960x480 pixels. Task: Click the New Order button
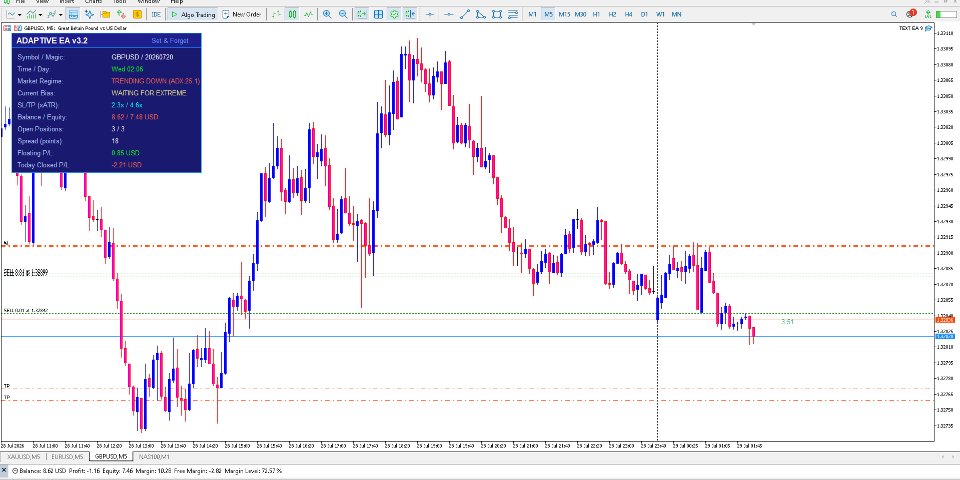coord(242,14)
